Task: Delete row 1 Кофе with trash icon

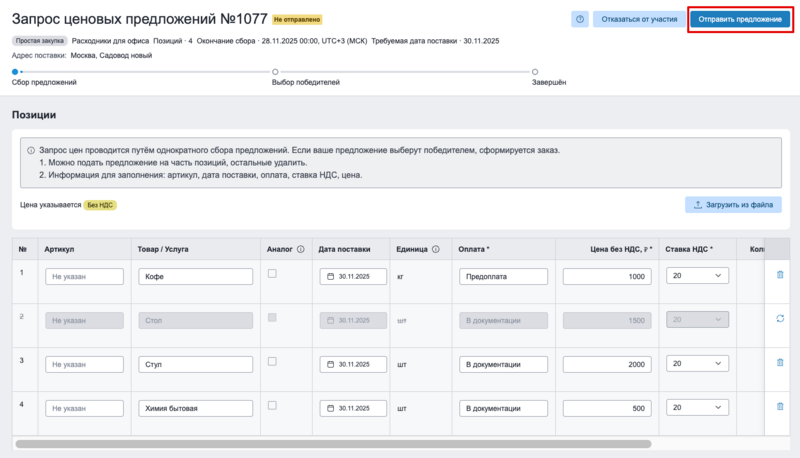Action: point(780,275)
